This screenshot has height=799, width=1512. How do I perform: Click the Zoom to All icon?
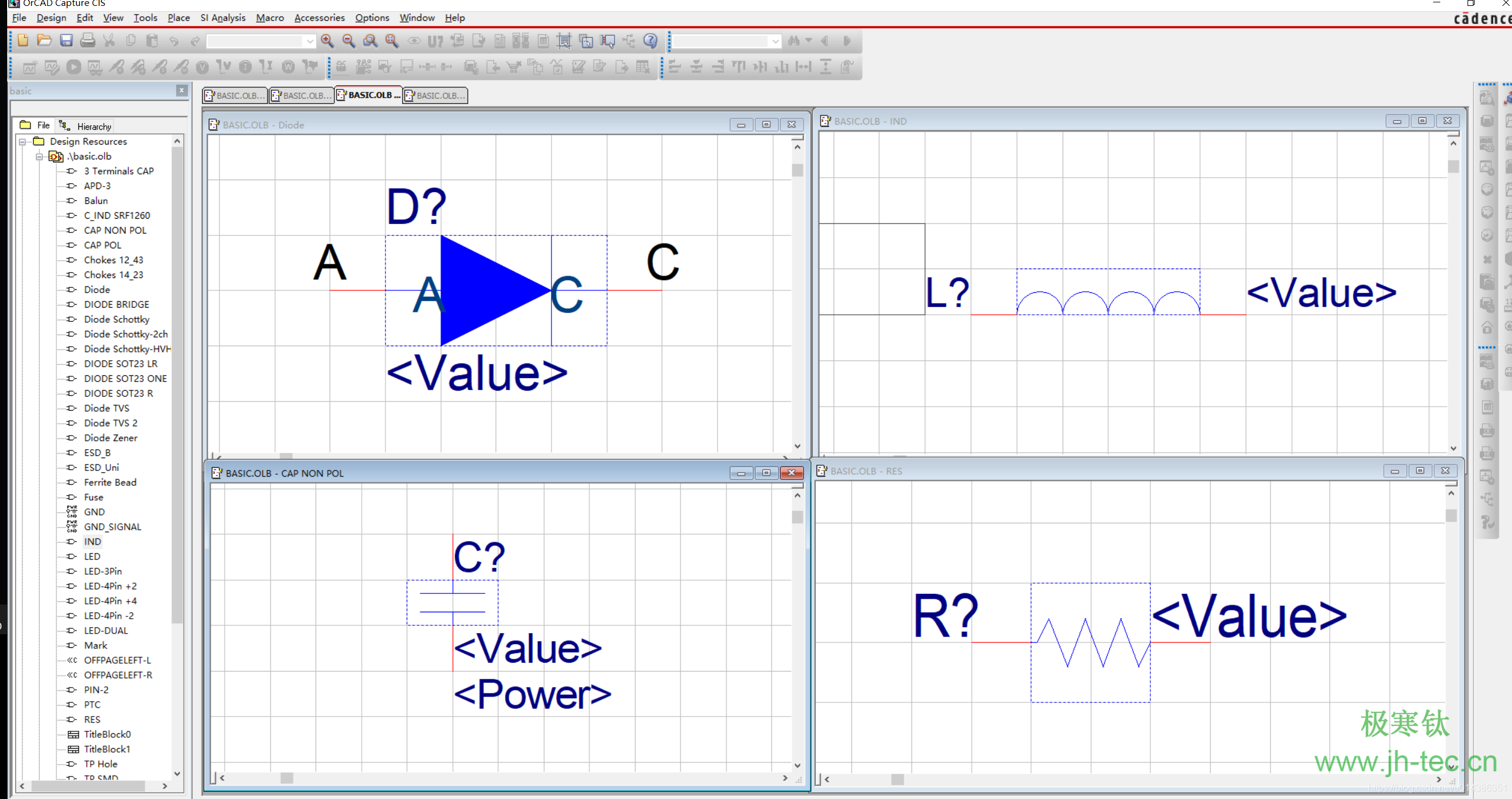pyautogui.click(x=392, y=40)
